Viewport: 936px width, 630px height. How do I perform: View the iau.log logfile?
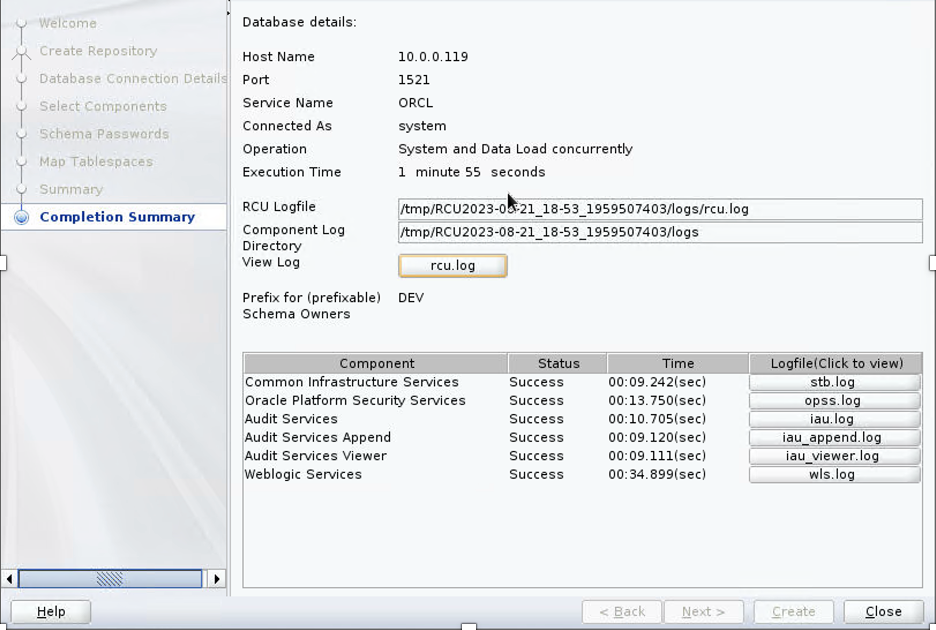tap(834, 419)
